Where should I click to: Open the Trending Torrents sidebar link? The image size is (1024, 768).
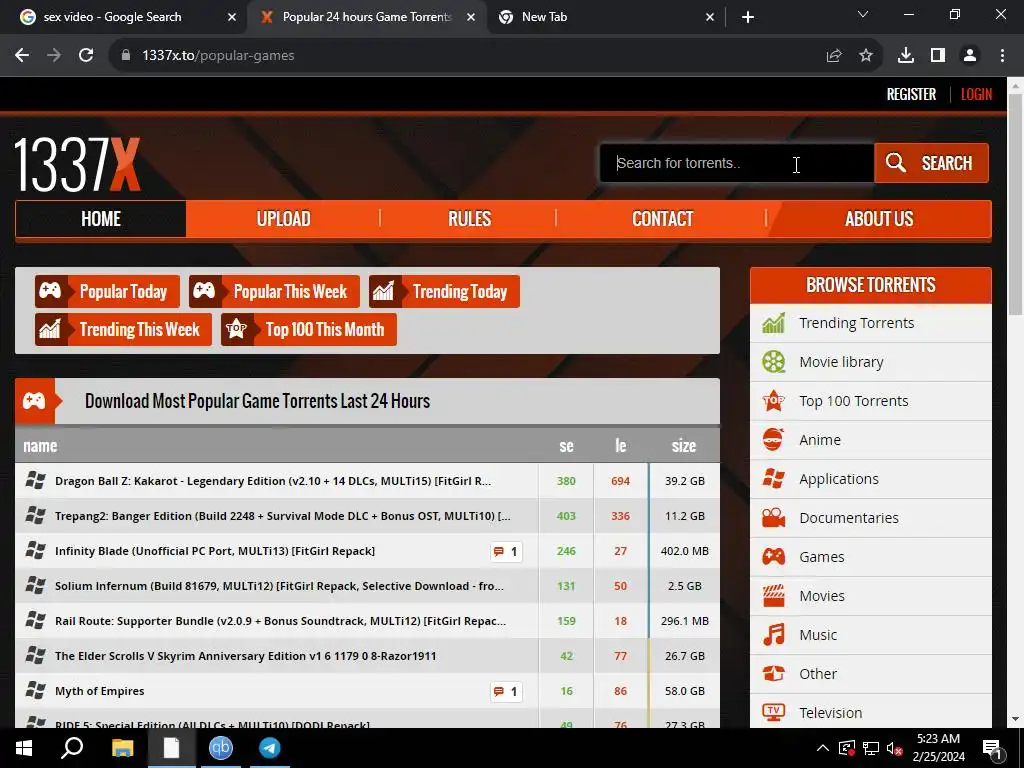coord(856,323)
